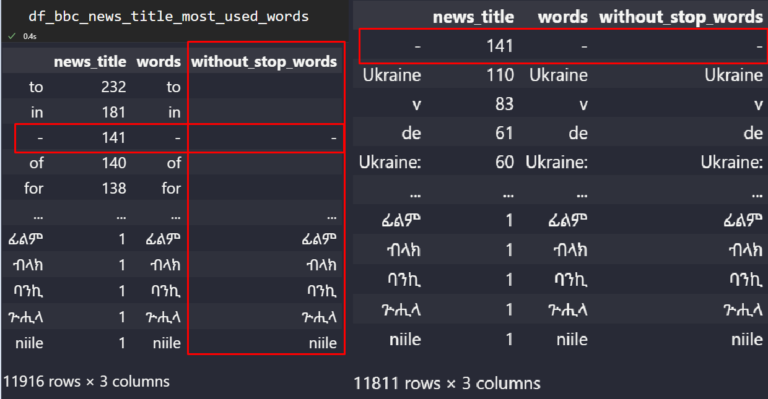Click the 'niile' row index in the right table
This screenshot has height=399, width=768.
405,339
